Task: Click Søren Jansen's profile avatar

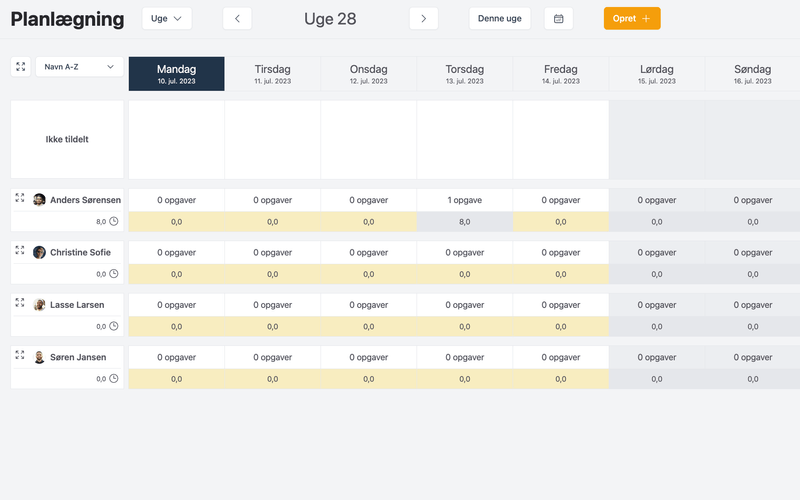Action: pyautogui.click(x=39, y=357)
